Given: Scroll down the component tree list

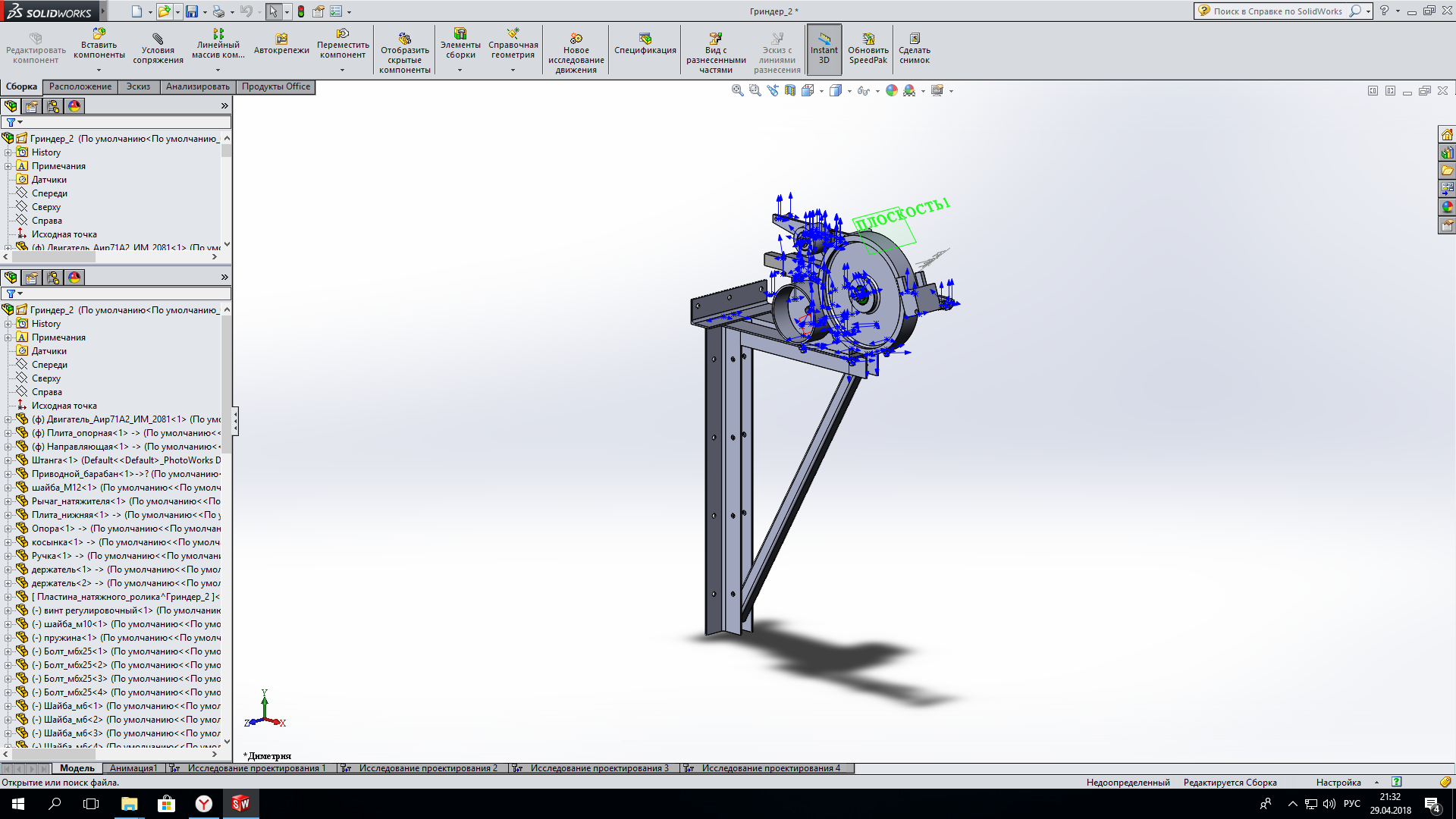Looking at the screenshot, I should 226,741.
